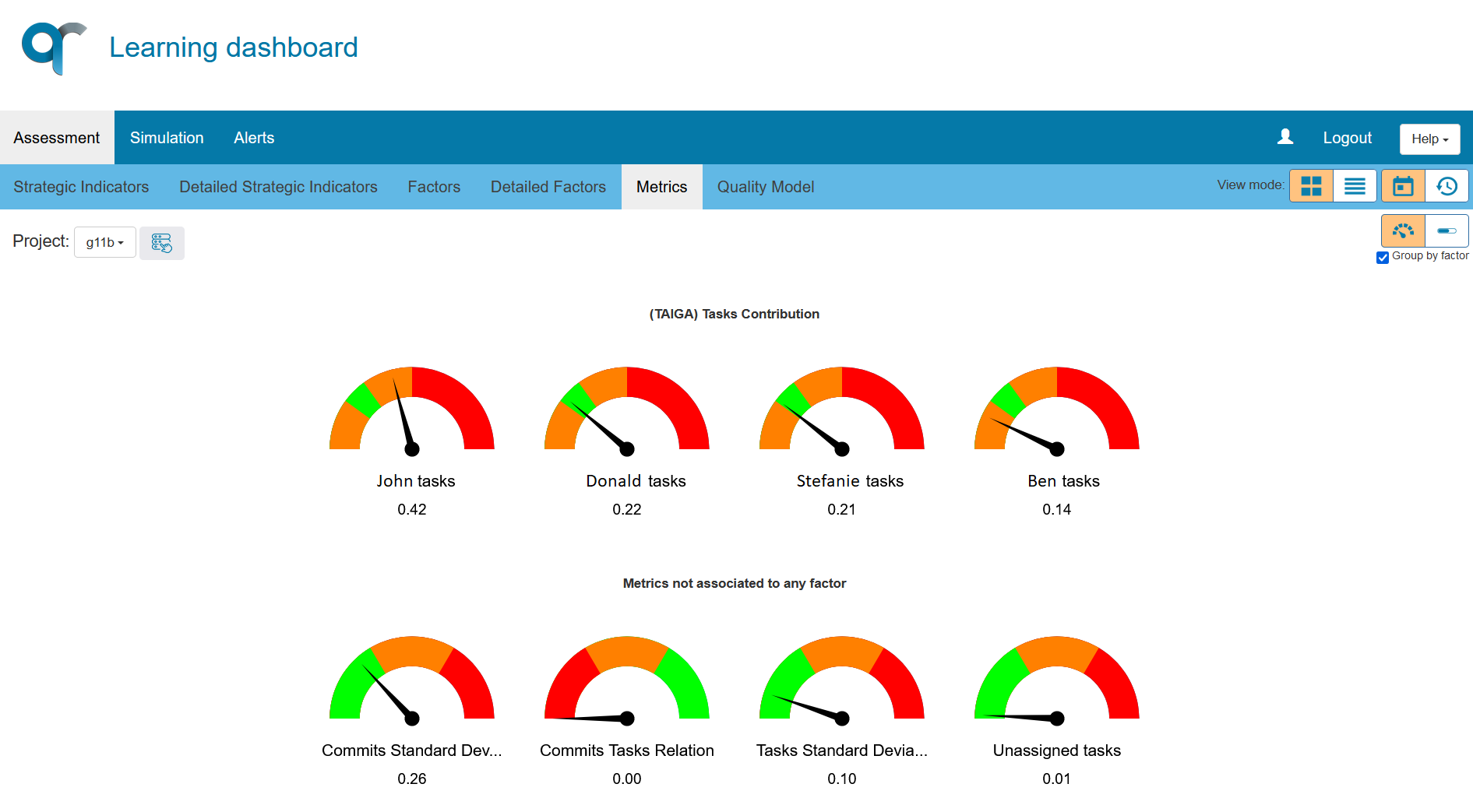Select the gauge chart display icon
Image resolution: width=1473 pixels, height=812 pixels.
click(x=1403, y=230)
